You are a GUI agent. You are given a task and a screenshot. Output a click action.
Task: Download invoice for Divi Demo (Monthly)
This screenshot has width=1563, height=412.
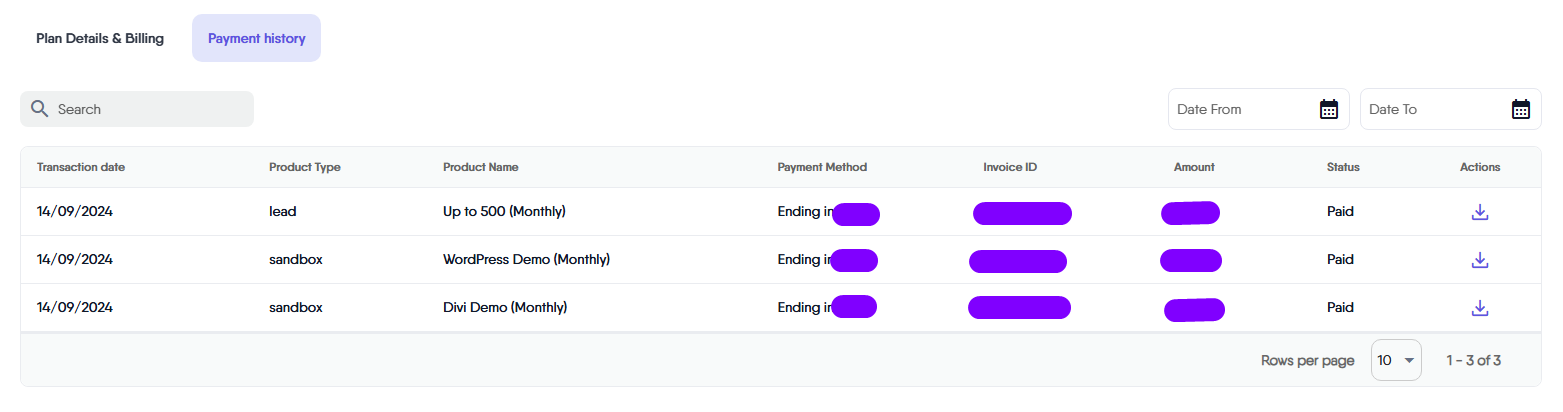1480,308
